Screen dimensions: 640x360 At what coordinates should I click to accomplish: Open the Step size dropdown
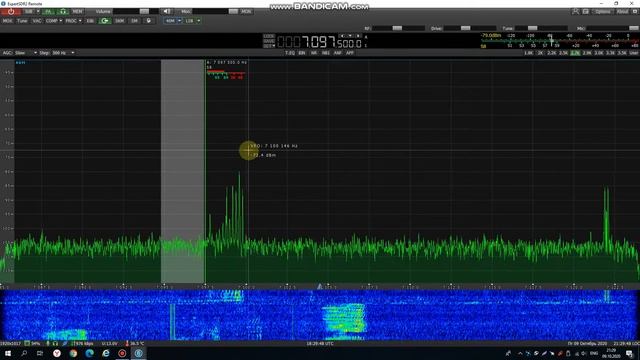[63, 53]
